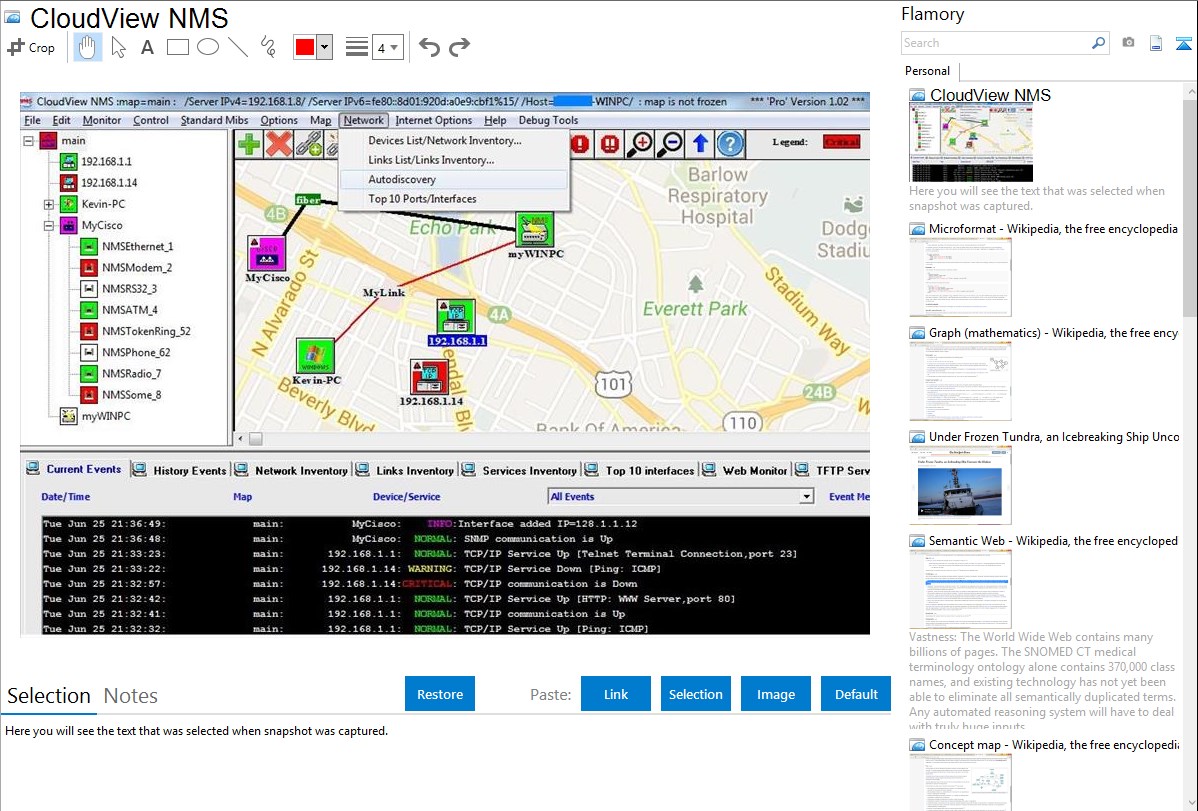Viewport: 1198px width, 811px height.
Task: Select the straight line tool
Action: click(x=238, y=47)
